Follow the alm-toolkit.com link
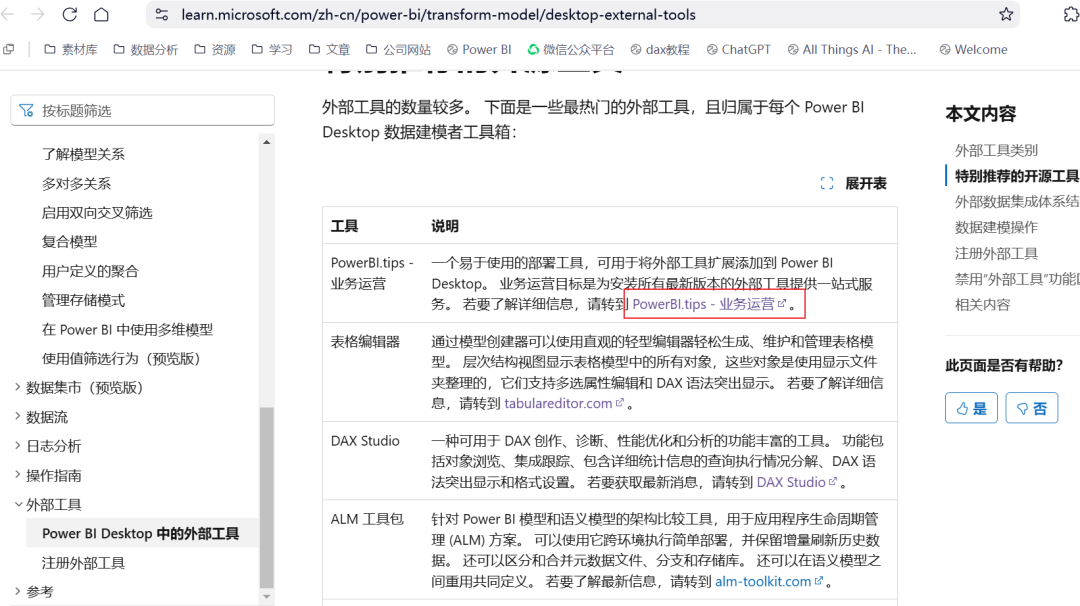The width and height of the screenshot is (1080, 606). coord(769,581)
